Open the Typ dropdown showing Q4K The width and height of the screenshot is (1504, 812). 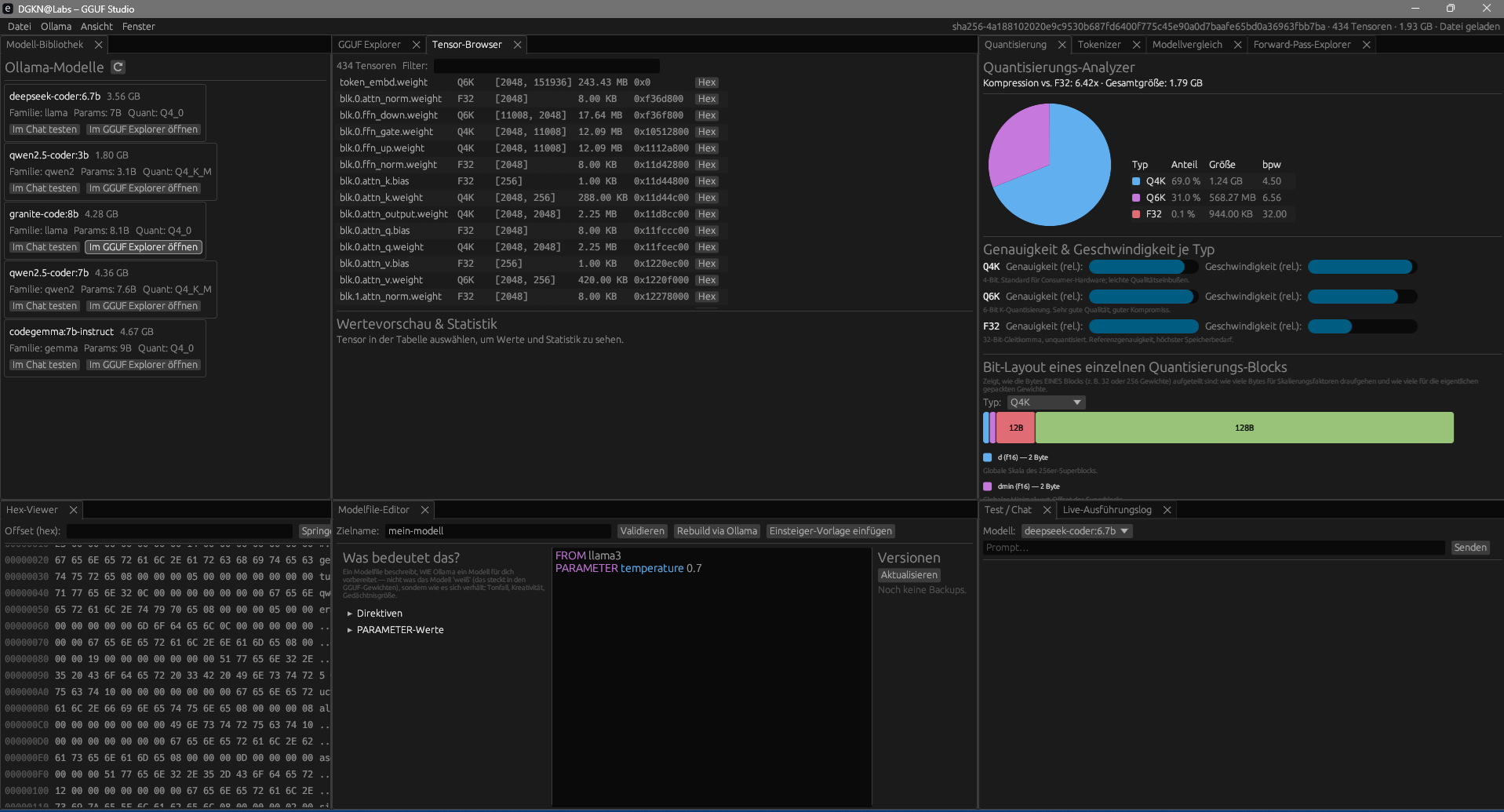point(1046,402)
